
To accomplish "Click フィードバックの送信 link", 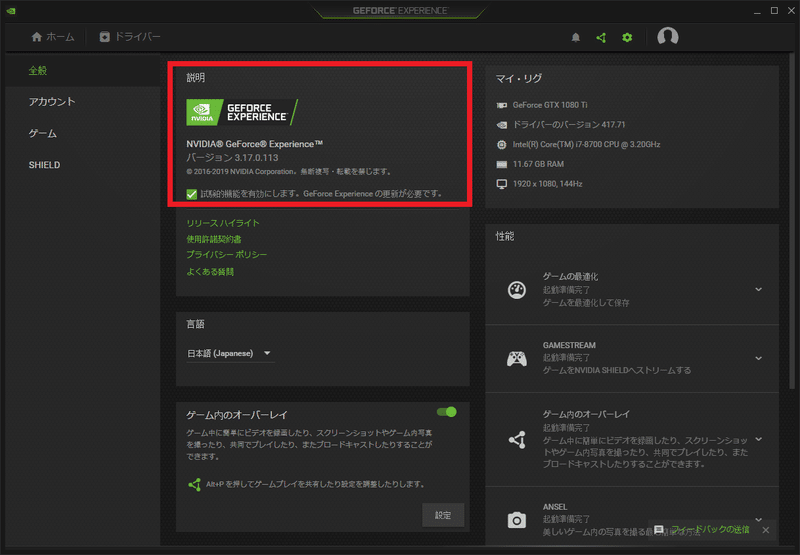I will [710, 529].
